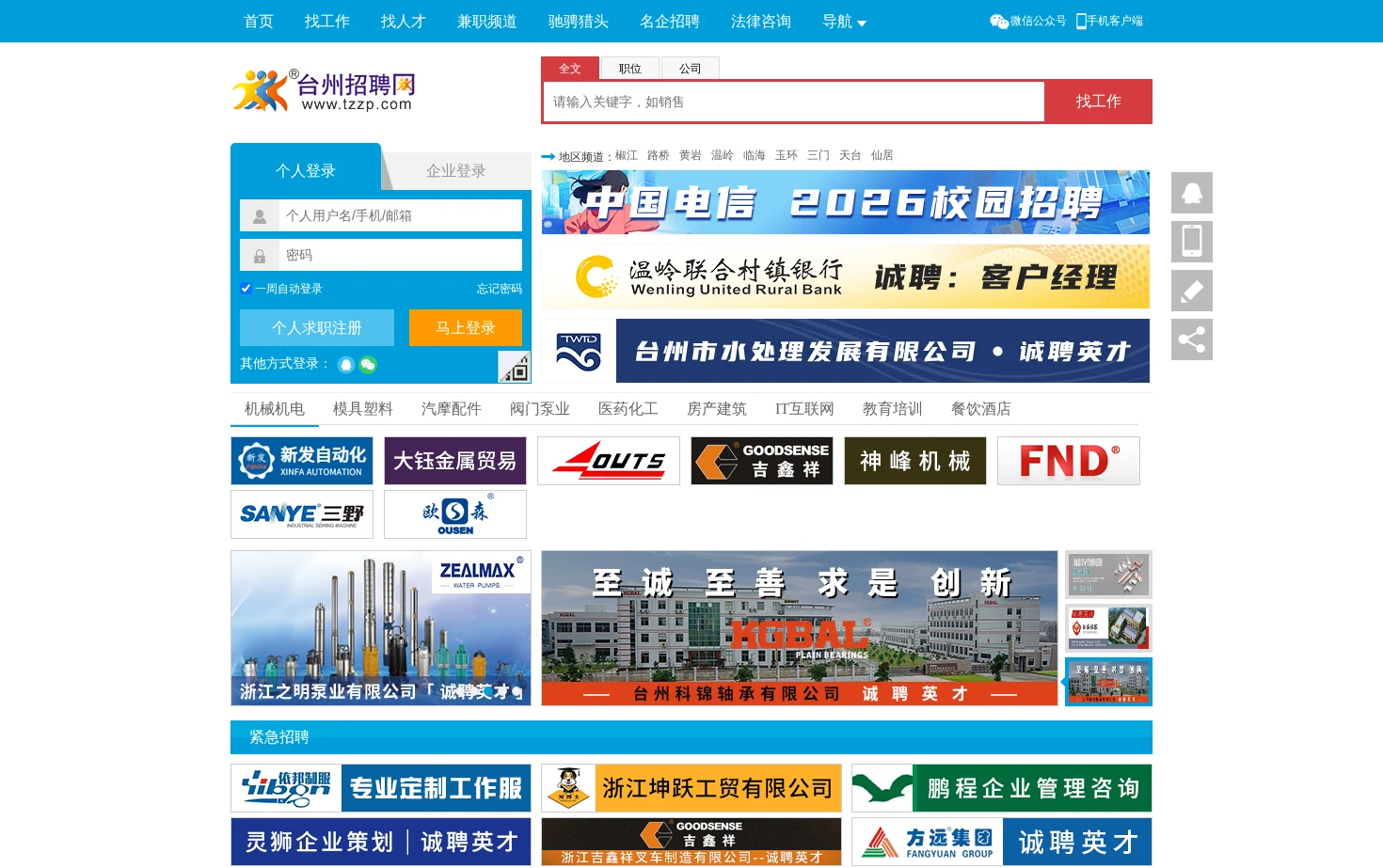This screenshot has height=868, width=1383.
Task: Open 找人才 in the top navigation
Action: click(x=404, y=22)
